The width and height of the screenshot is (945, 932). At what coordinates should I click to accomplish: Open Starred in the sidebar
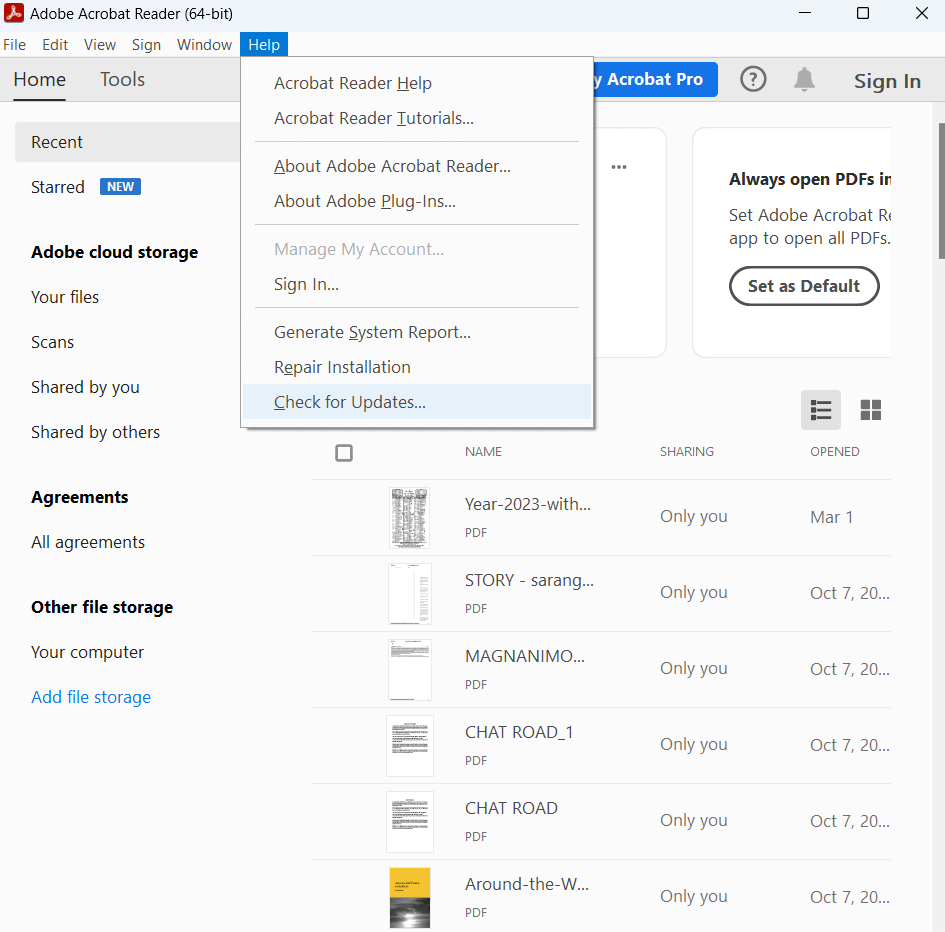click(58, 187)
